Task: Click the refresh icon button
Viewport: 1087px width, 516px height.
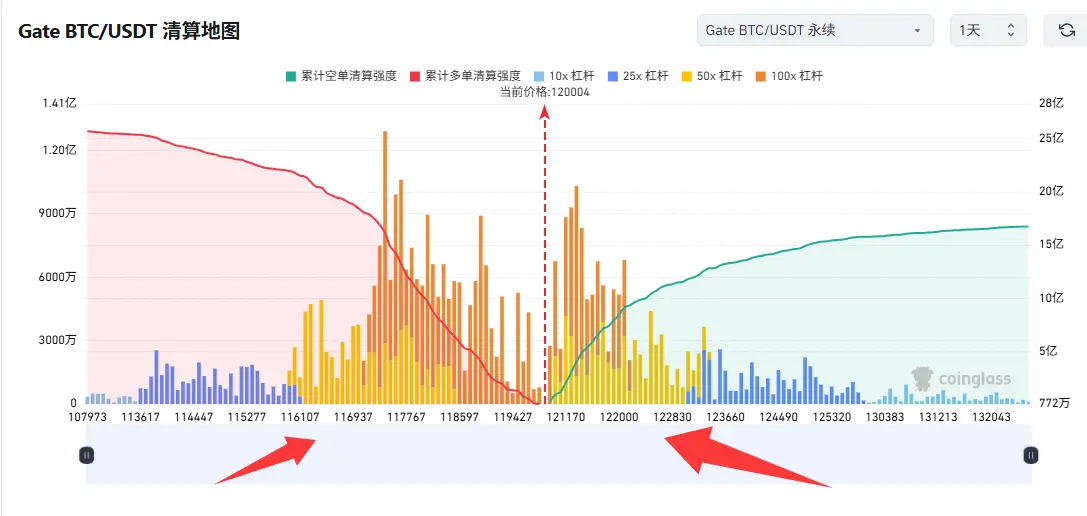Action: pyautogui.click(x=1066, y=31)
